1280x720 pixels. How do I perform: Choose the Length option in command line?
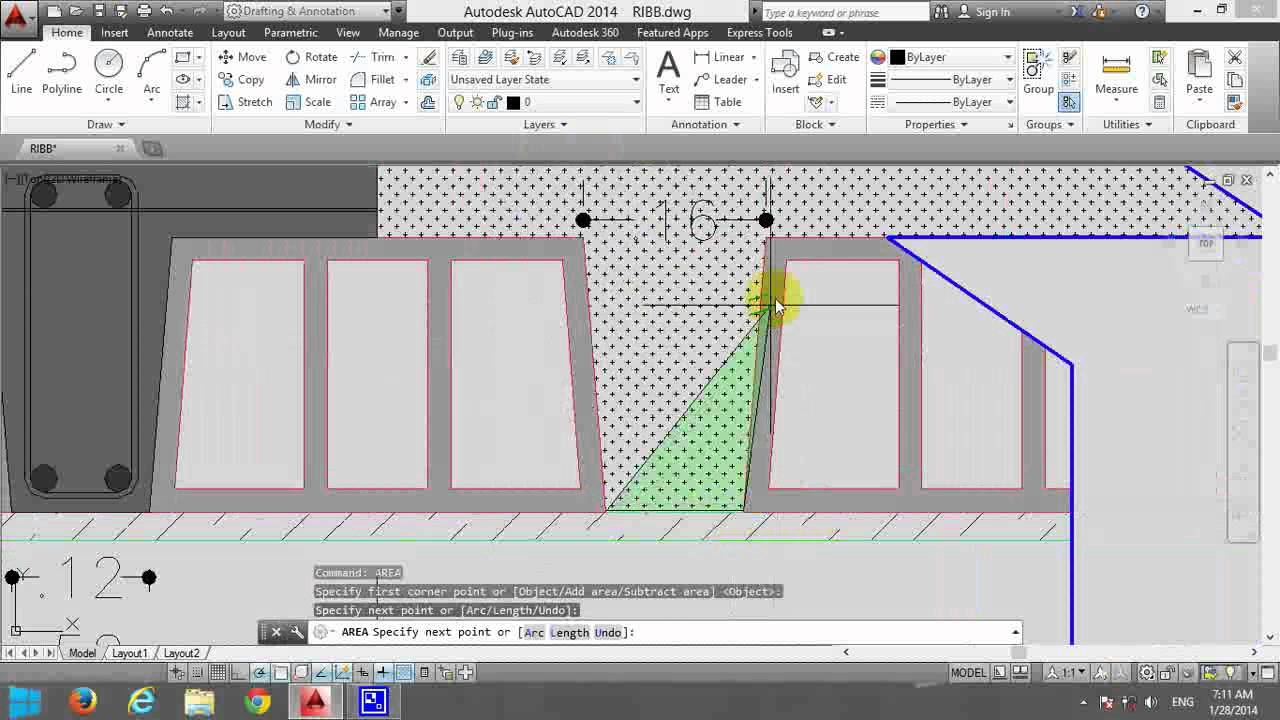pos(569,633)
